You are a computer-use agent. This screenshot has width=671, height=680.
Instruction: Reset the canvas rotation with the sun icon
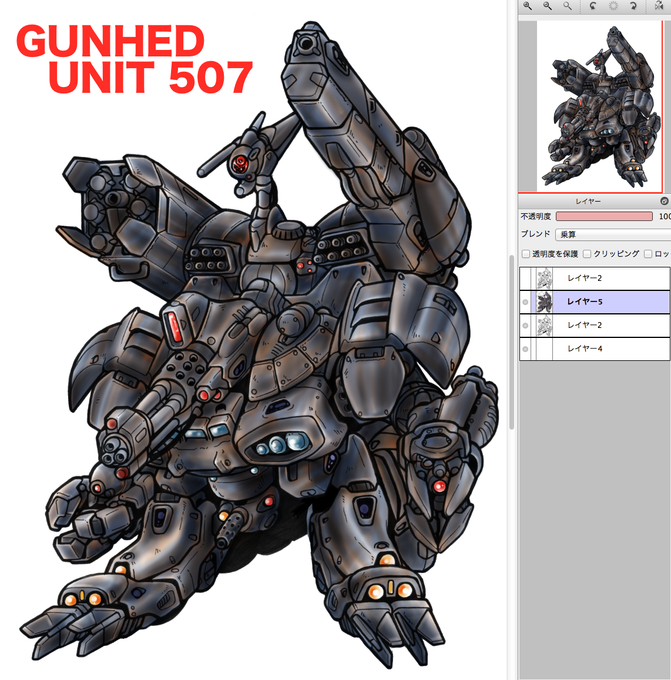coord(613,6)
